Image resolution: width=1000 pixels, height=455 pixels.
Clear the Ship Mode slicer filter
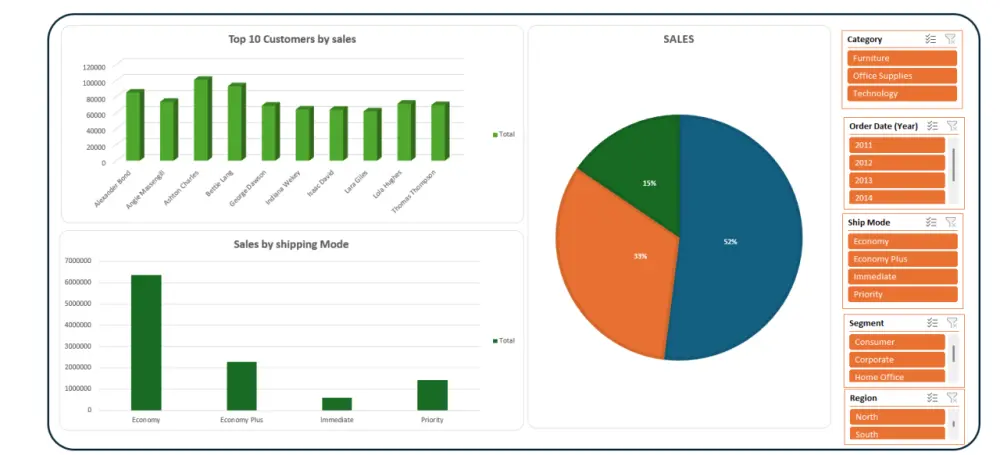pos(951,222)
